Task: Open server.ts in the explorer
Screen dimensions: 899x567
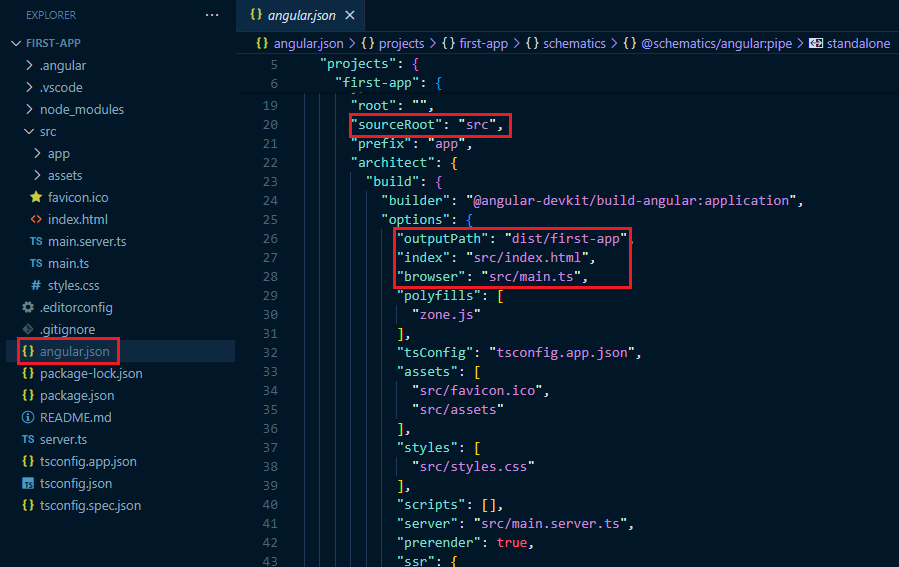Action: 63,440
